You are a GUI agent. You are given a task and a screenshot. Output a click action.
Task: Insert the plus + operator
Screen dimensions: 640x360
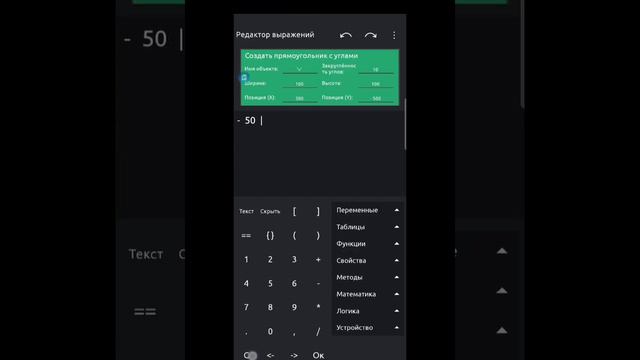318,260
